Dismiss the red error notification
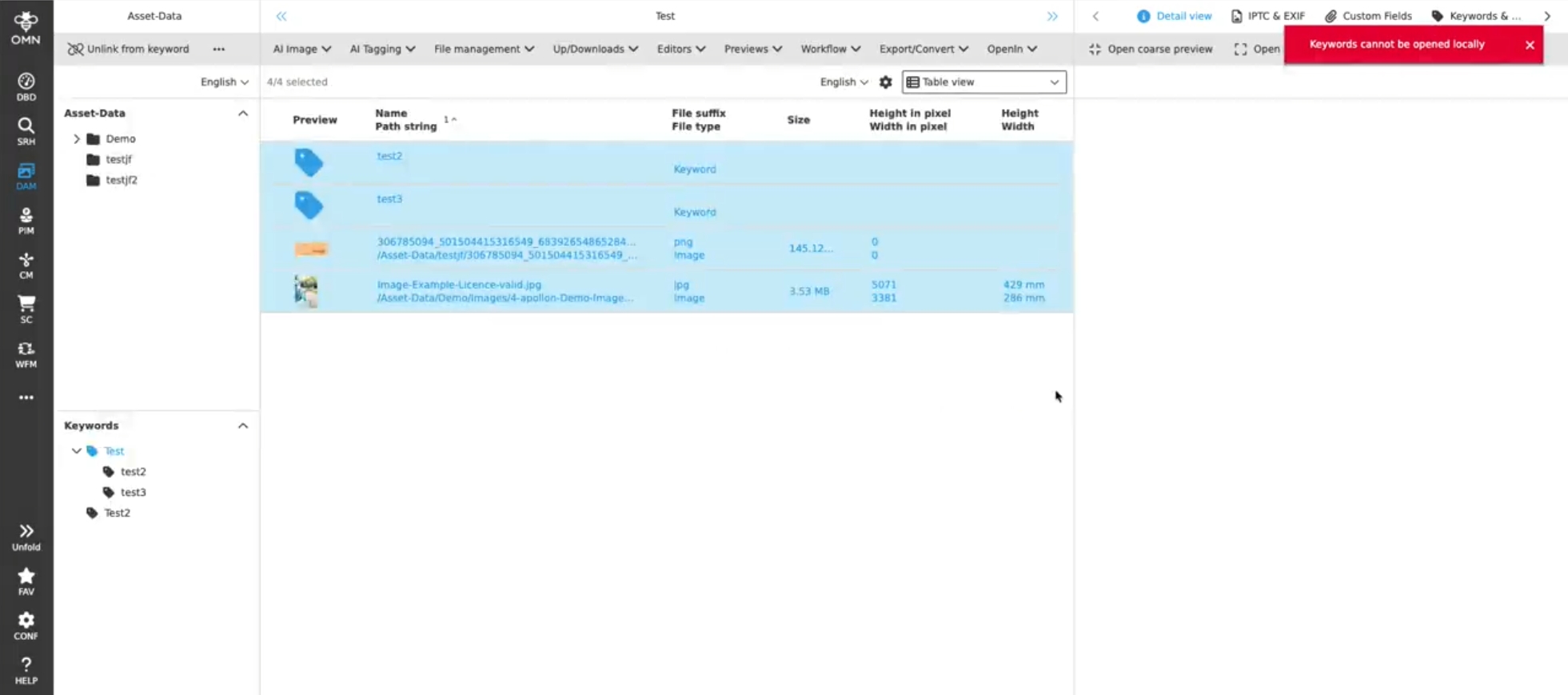 click(1529, 45)
